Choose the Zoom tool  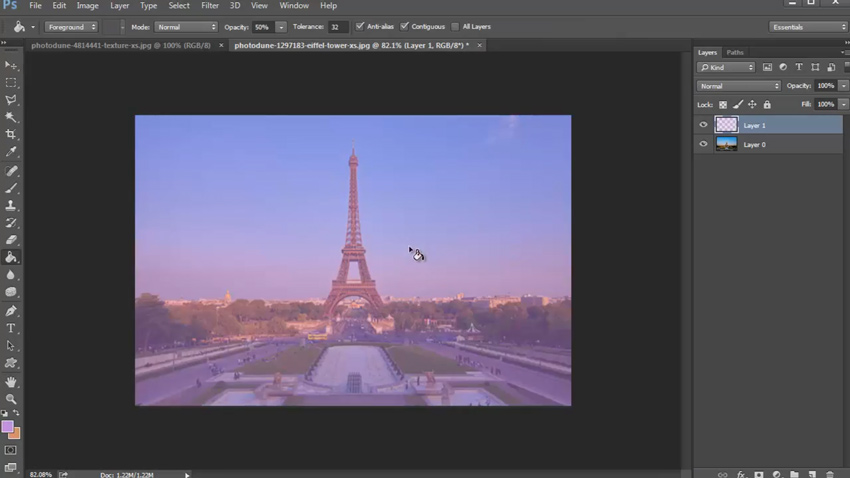pos(11,399)
